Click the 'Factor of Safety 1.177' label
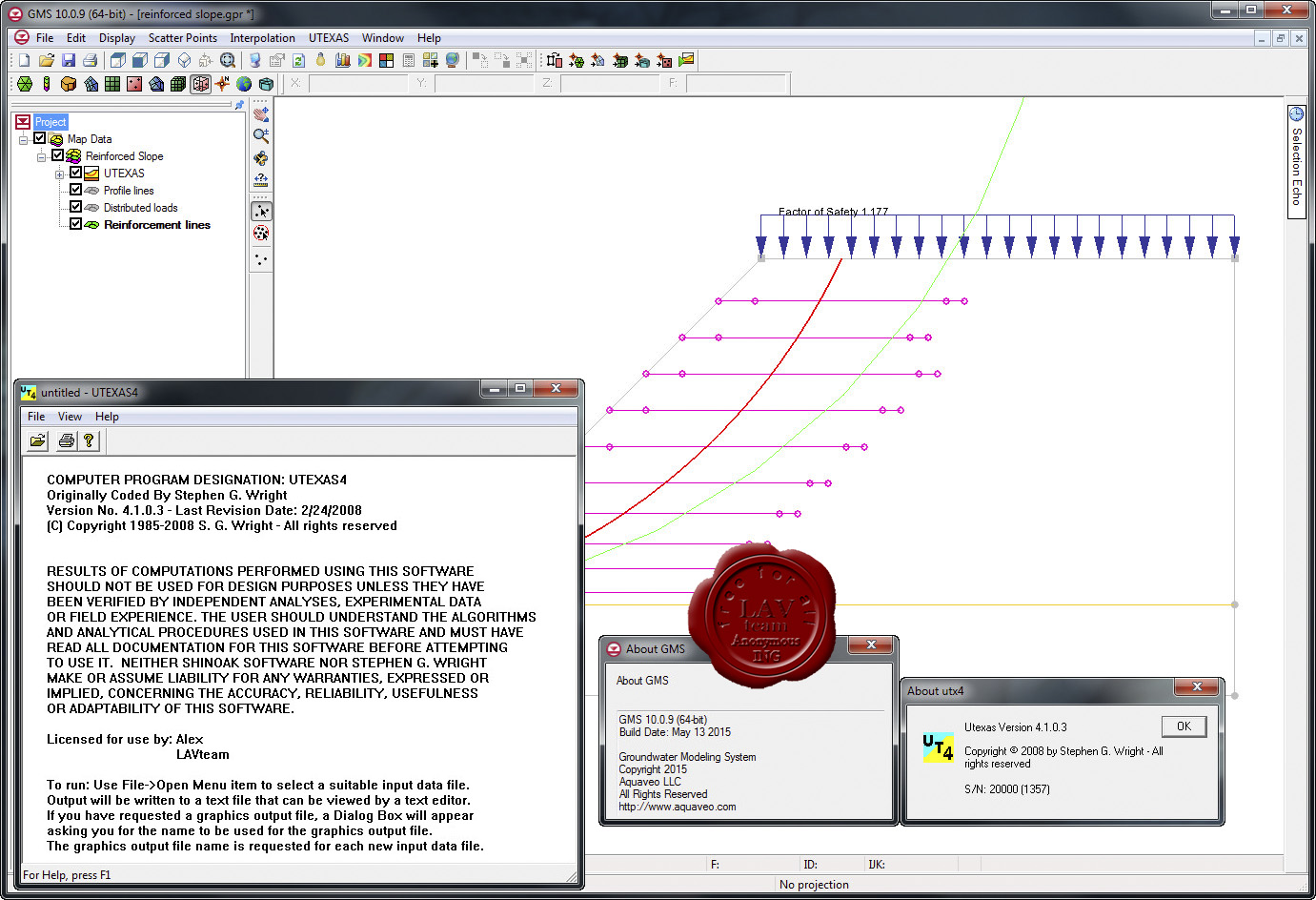 tap(833, 212)
